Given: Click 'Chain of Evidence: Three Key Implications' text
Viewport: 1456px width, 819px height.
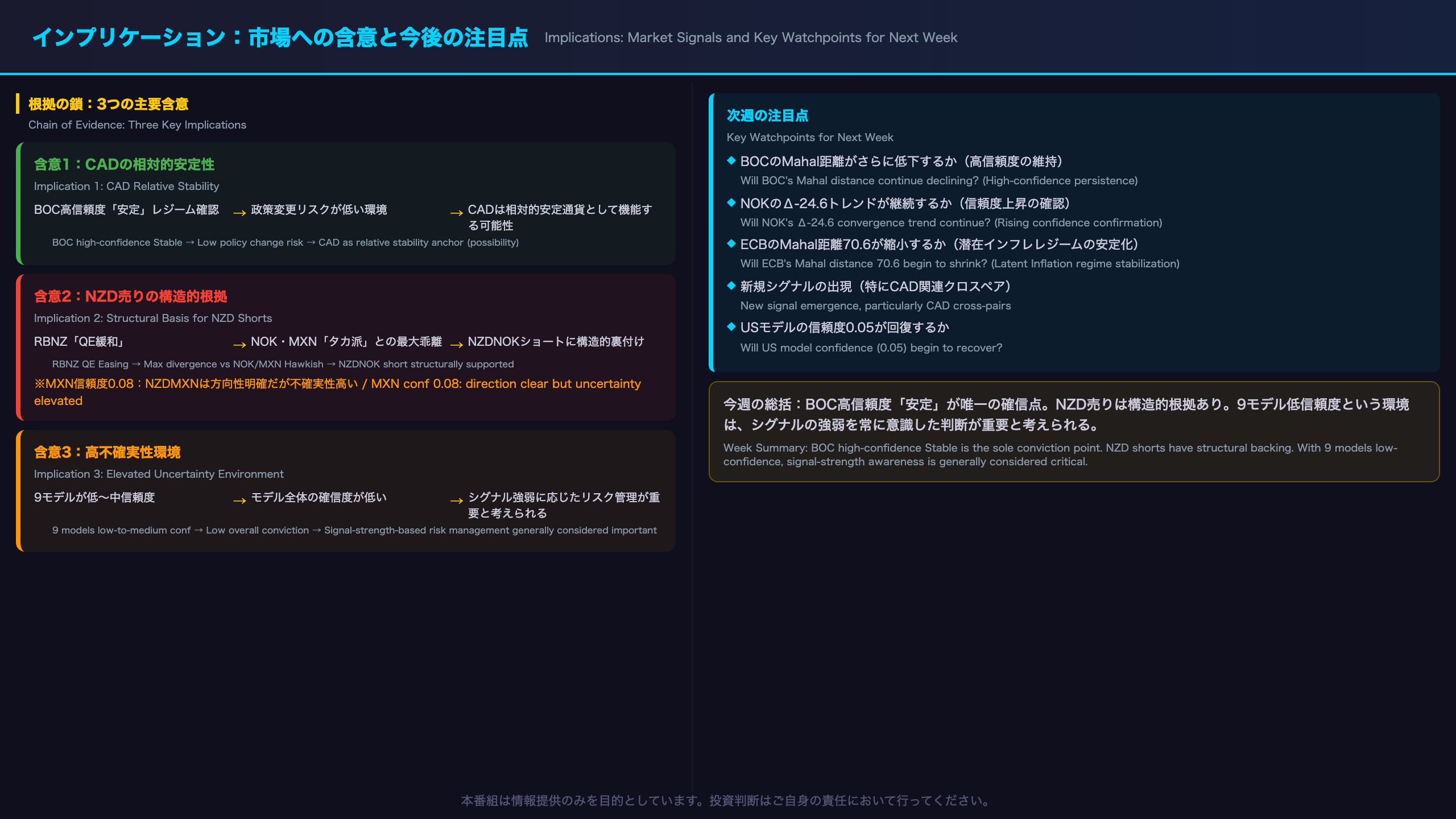Looking at the screenshot, I should click(137, 125).
